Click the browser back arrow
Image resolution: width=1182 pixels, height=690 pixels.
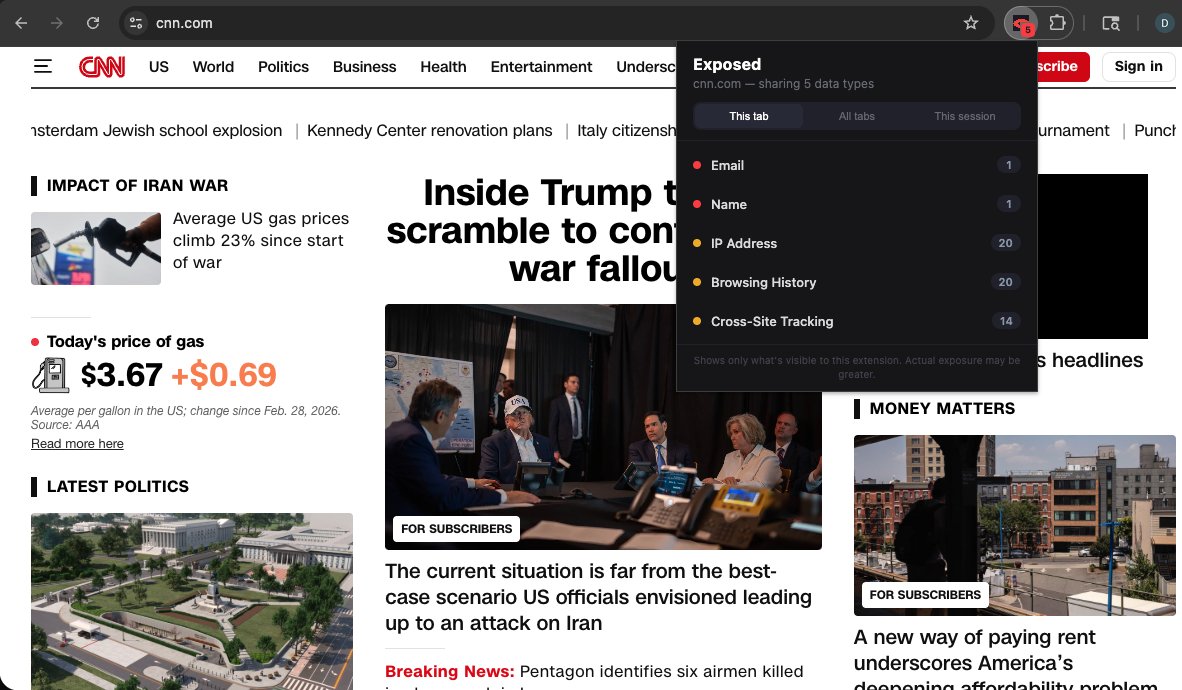pos(21,23)
